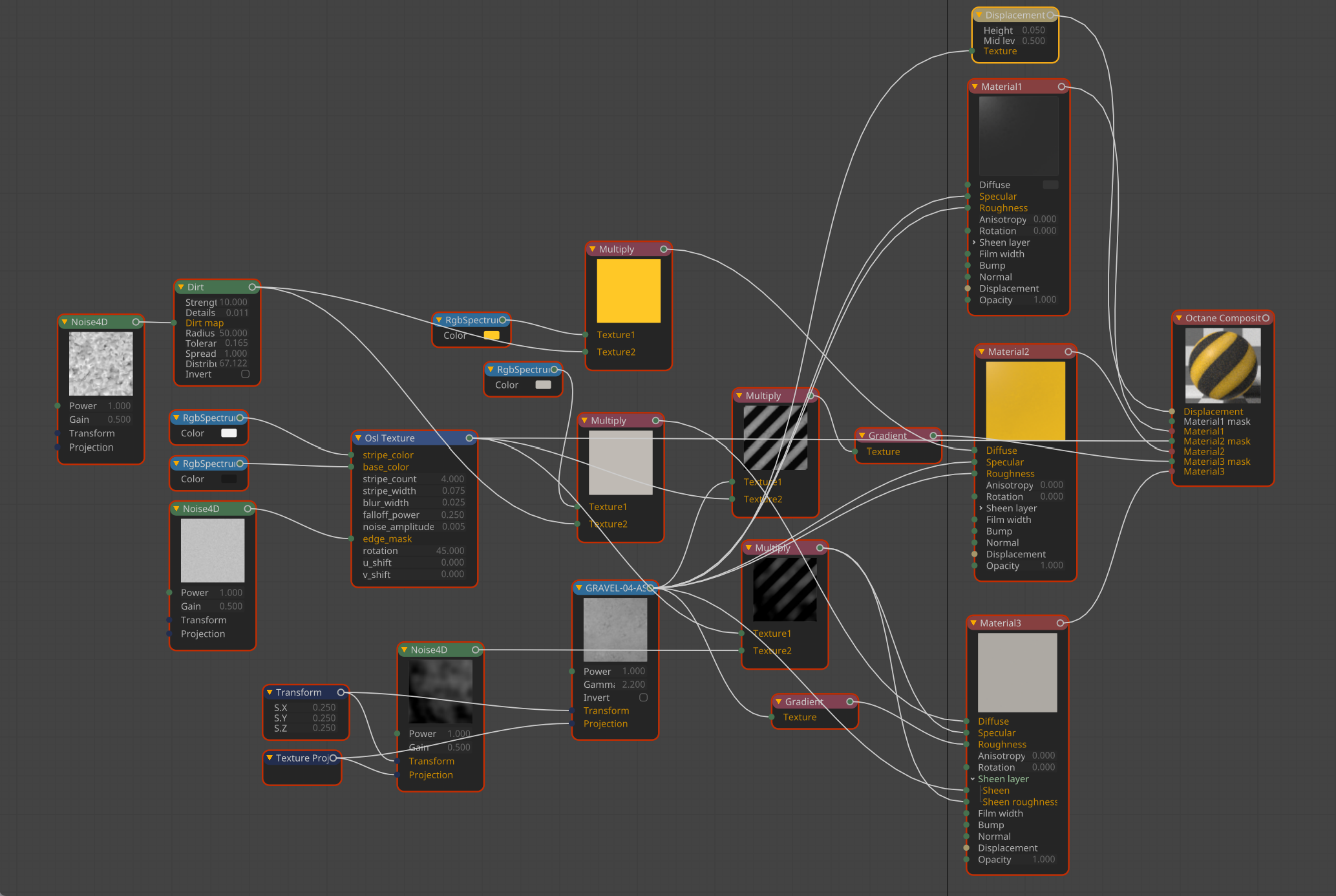The image size is (1336, 896).
Task: Enable Invert checkbox in GRAVEL node
Action: click(x=643, y=698)
